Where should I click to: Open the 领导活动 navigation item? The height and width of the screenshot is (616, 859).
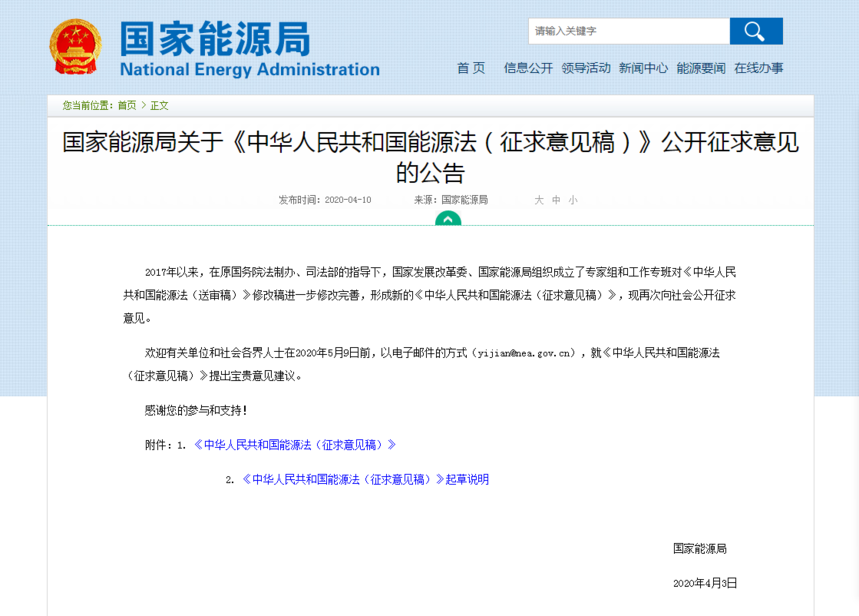586,68
